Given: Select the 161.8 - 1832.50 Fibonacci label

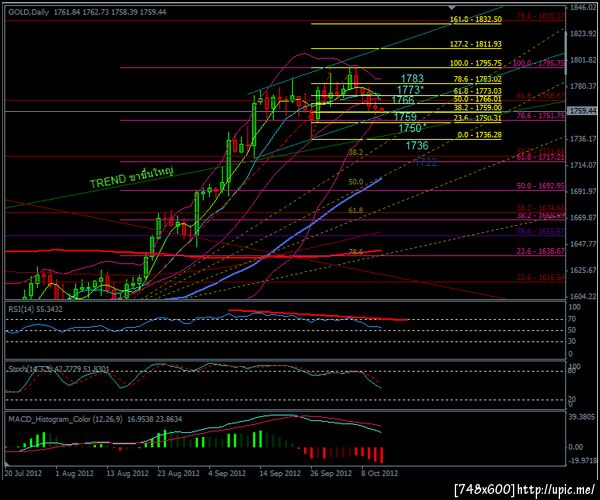Looking at the screenshot, I should pos(476,19).
